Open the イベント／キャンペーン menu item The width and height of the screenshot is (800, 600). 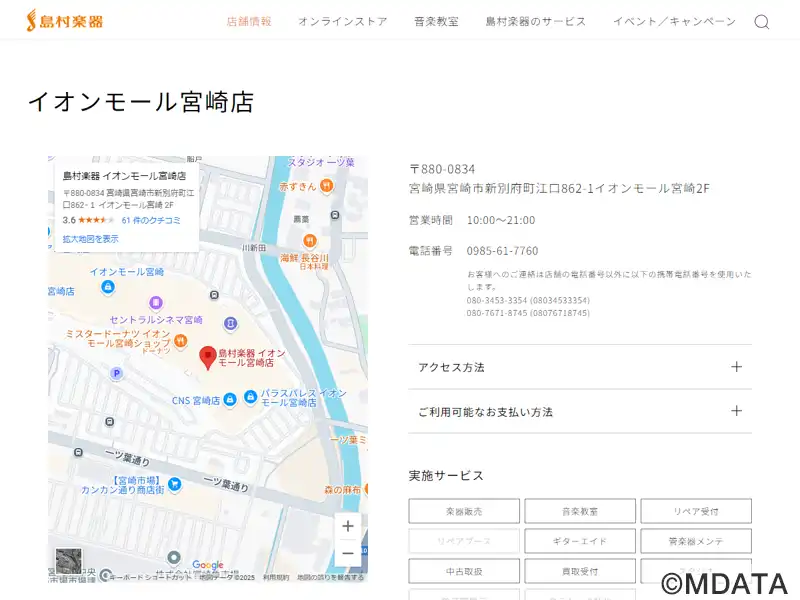tap(674, 21)
